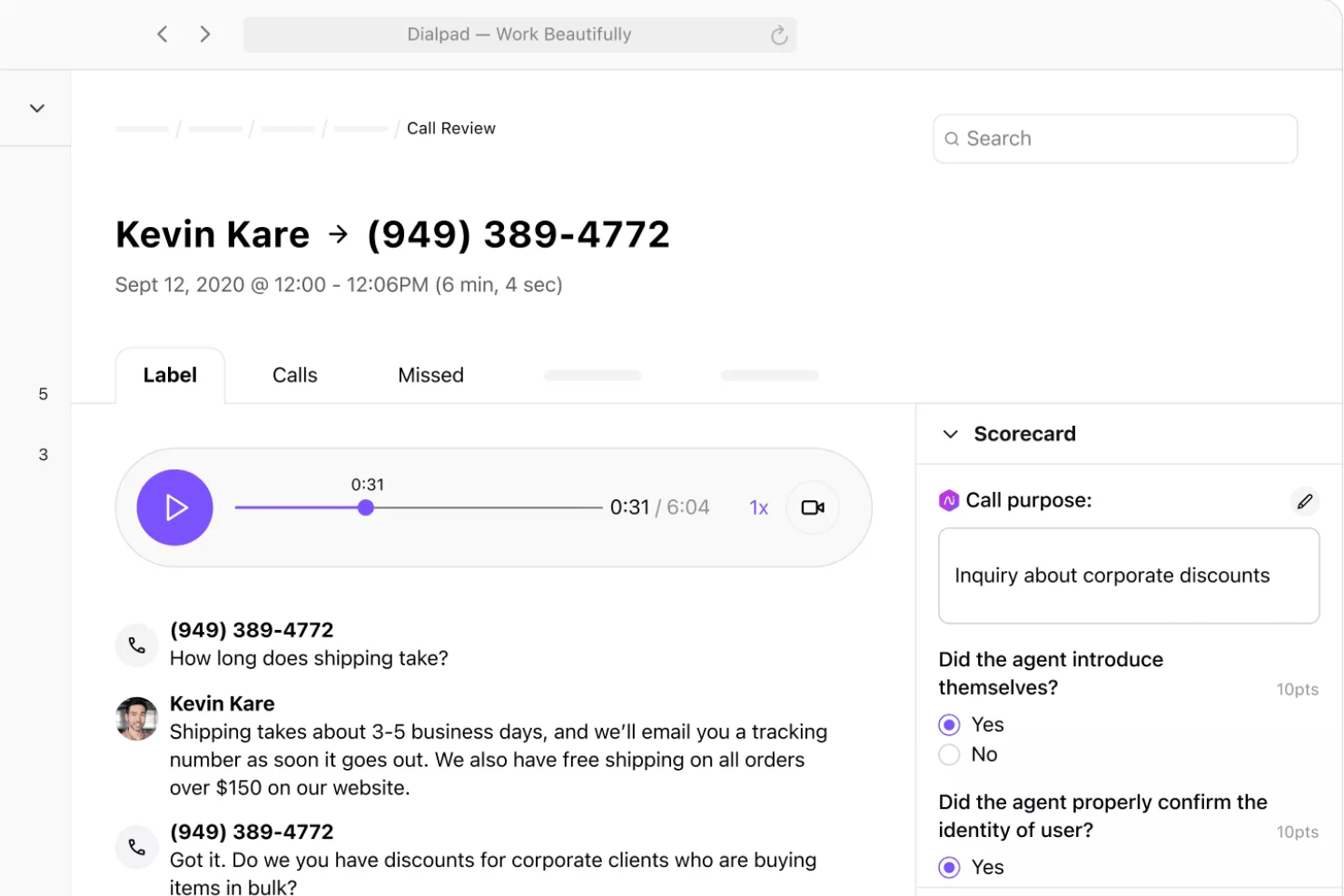Click Kevin Kare's avatar photo
This screenshot has width=1344, height=896.
click(137, 719)
